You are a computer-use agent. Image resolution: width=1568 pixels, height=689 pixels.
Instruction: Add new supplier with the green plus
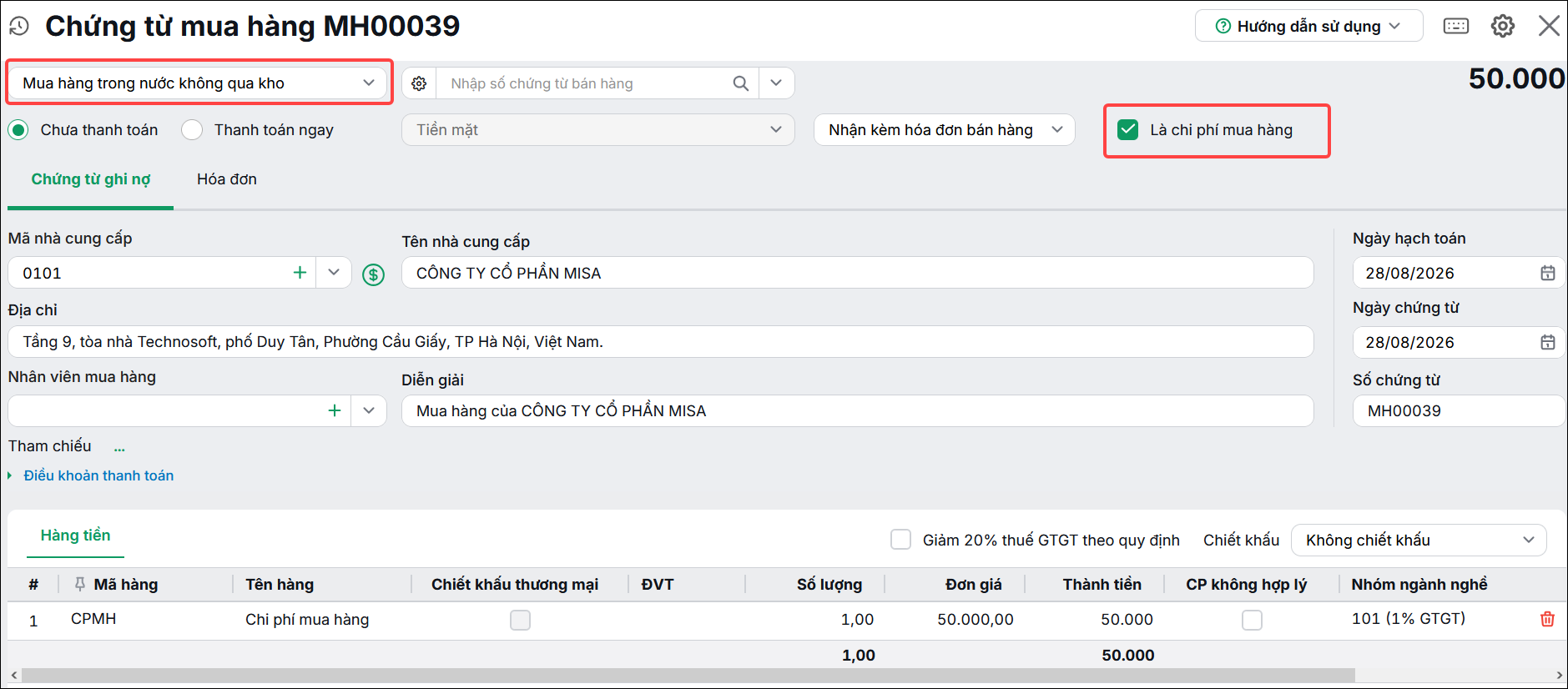tap(300, 273)
